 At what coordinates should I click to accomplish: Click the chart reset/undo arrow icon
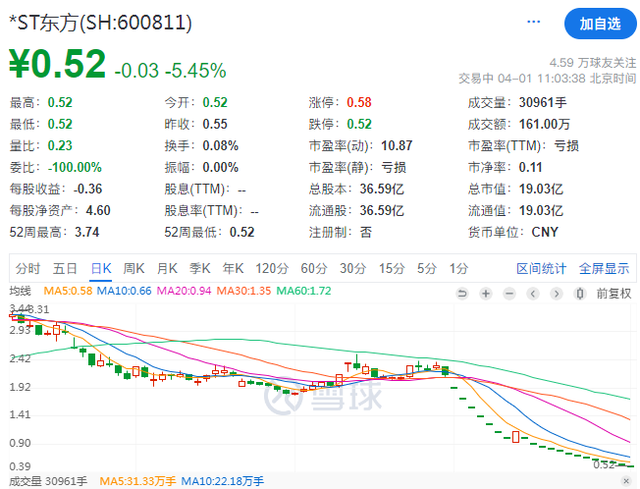point(462,293)
